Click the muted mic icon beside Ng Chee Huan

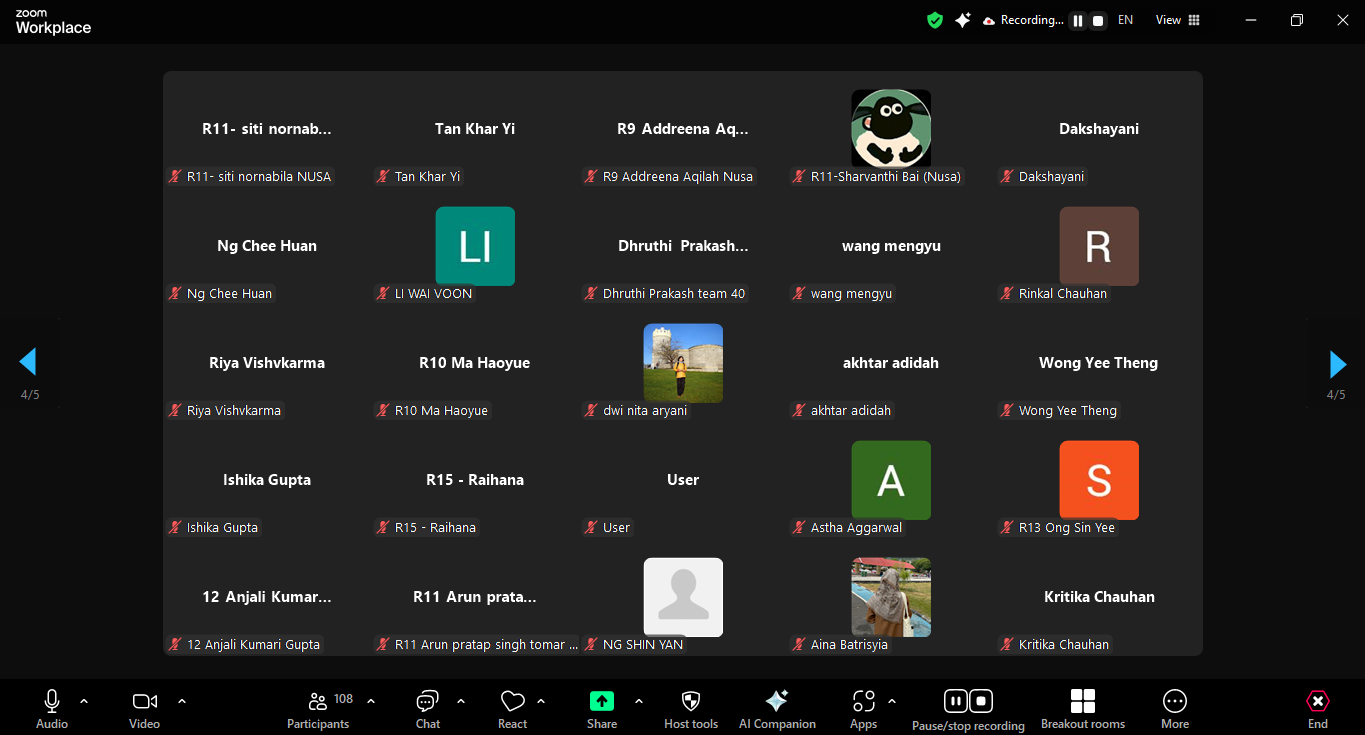(175, 293)
